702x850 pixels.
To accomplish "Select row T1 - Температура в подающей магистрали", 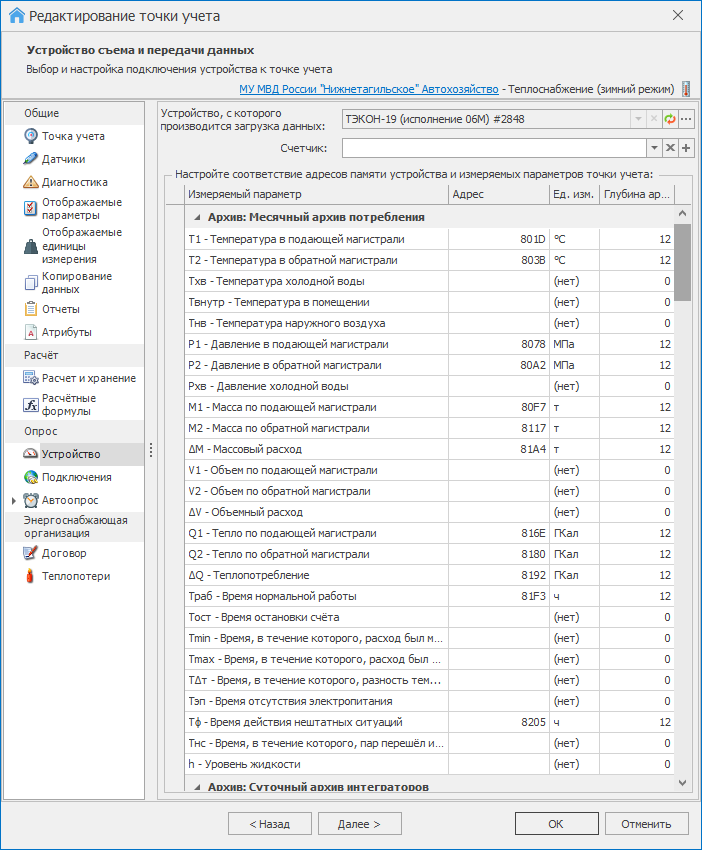I will [429, 239].
